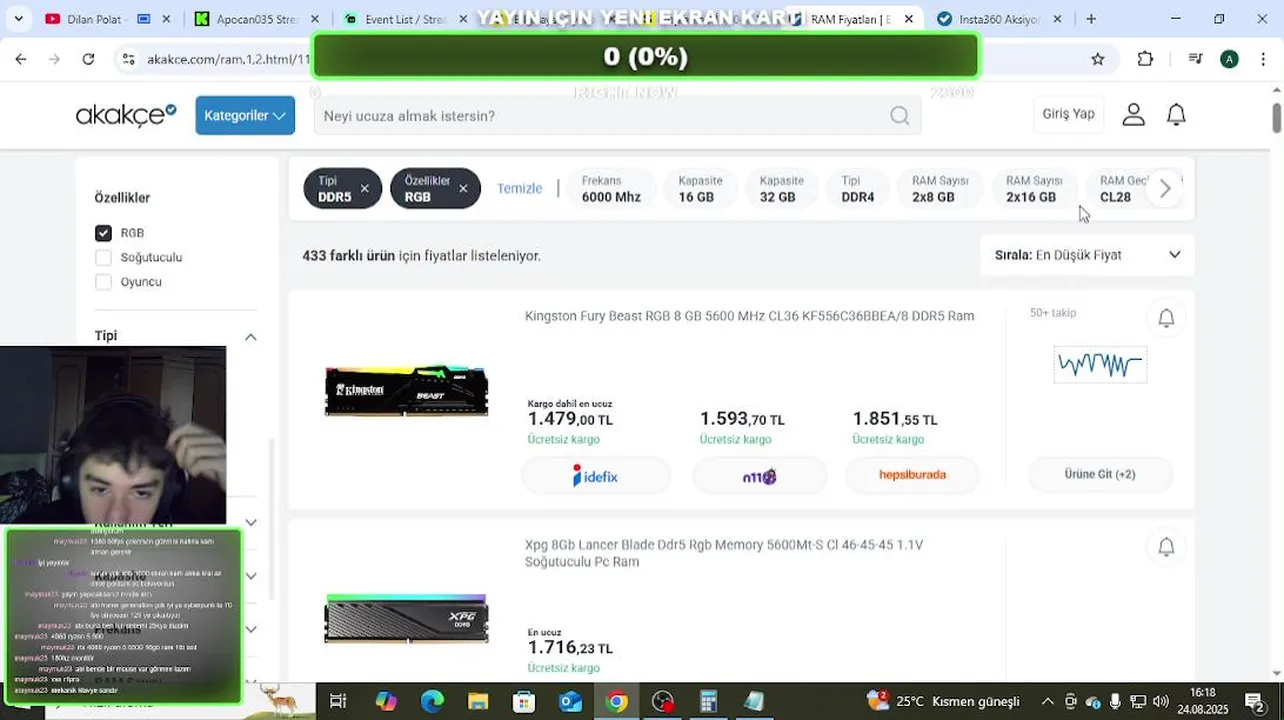Open Xpg Lancer RAM product image
This screenshot has width=1284, height=720.
click(x=406, y=619)
